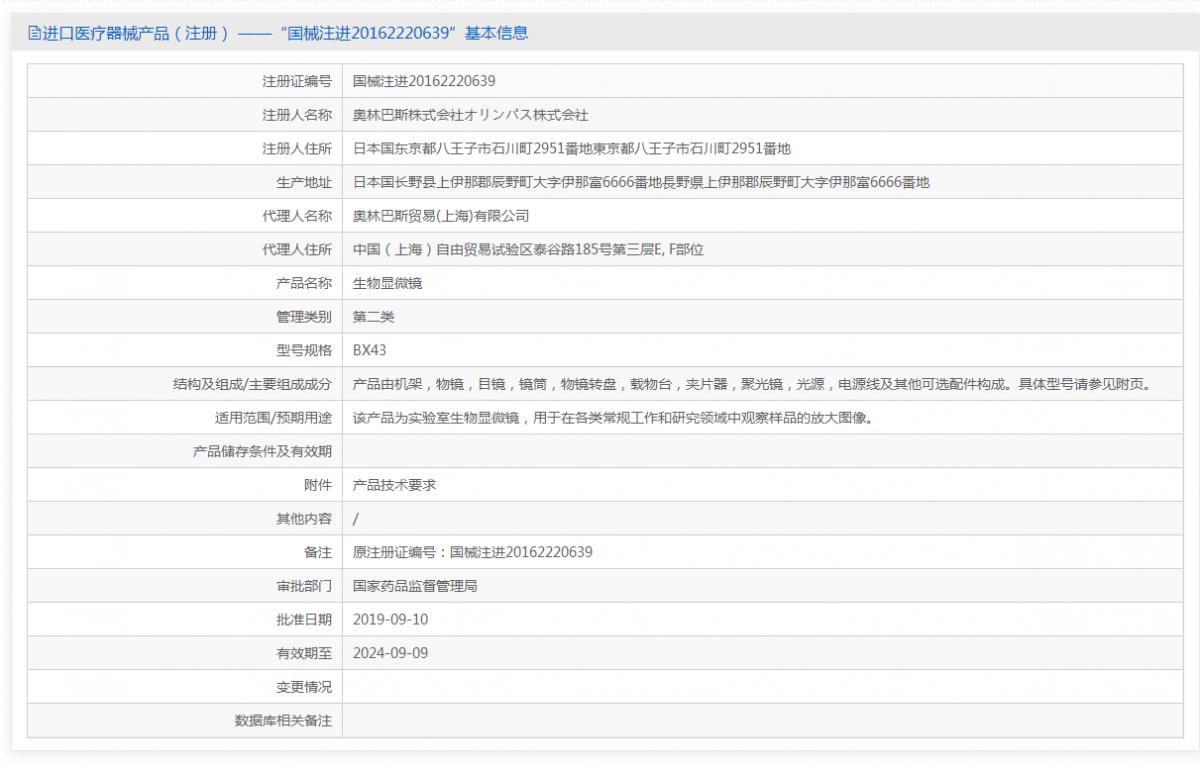Open the 产品技术要求 attachment entry
Screen dimensions: 1200x769
[x=394, y=485]
